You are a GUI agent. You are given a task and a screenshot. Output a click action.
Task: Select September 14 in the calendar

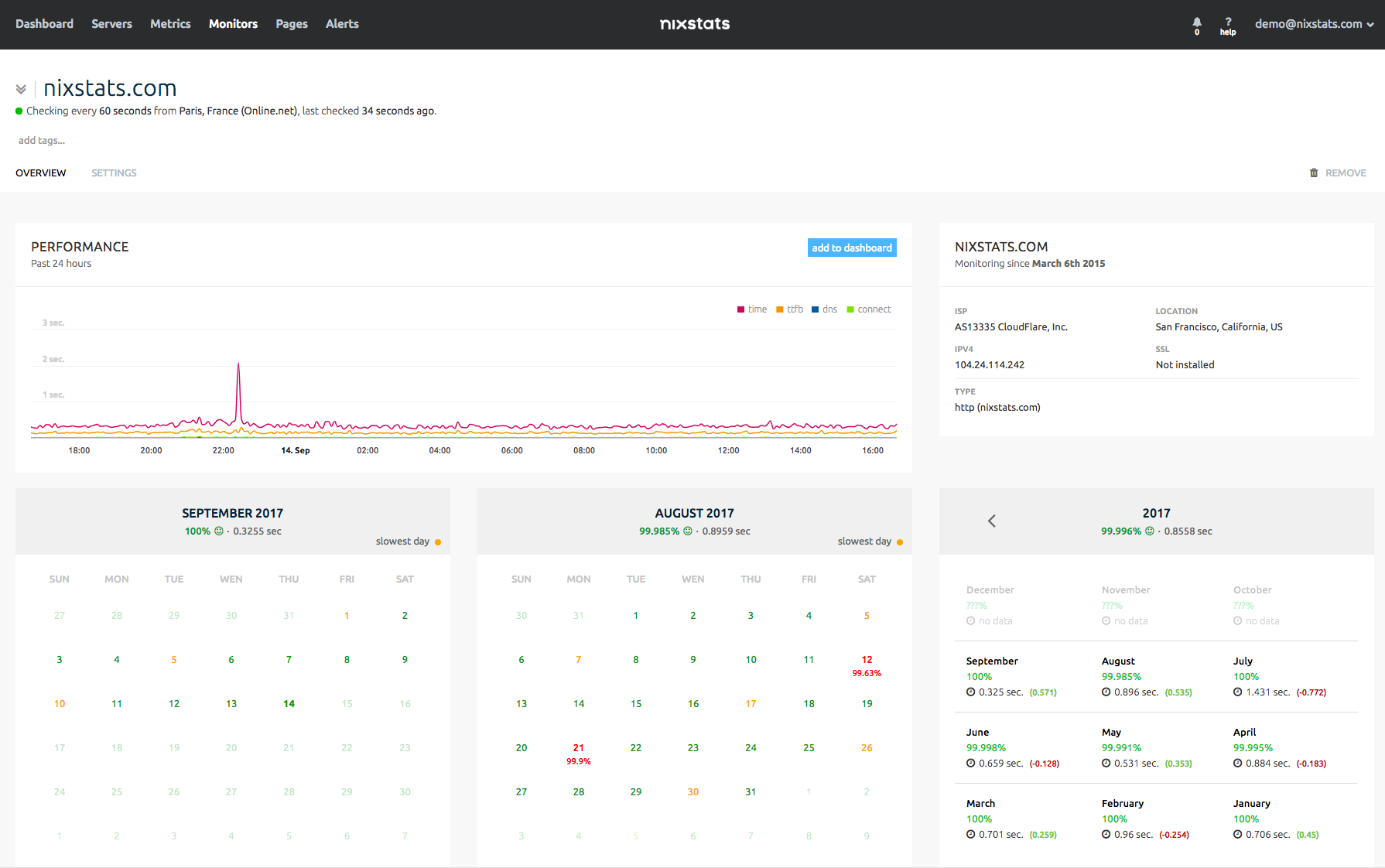[x=289, y=703]
